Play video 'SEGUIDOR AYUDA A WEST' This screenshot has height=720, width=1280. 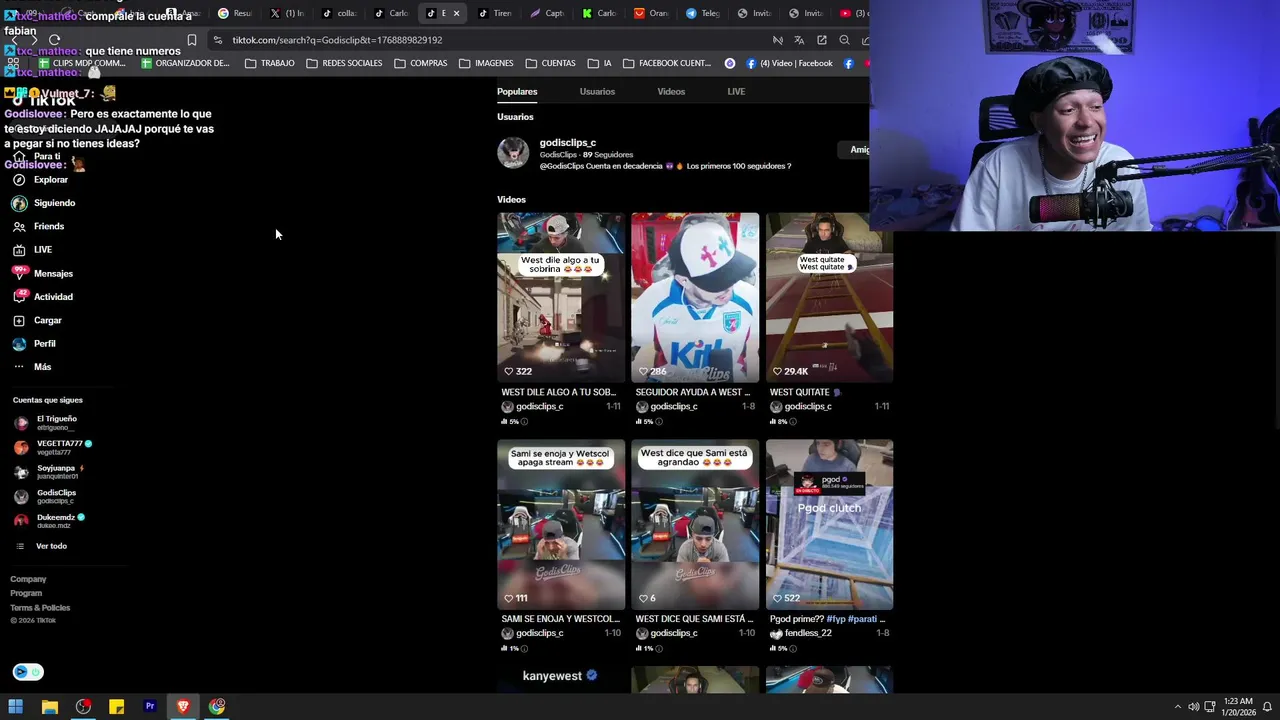[695, 297]
